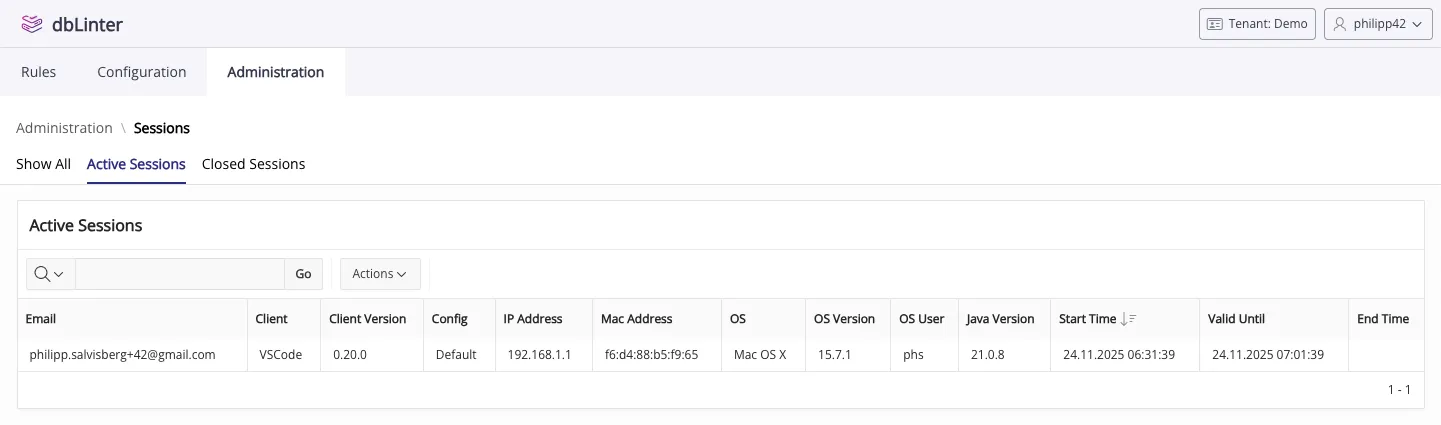Click the dbLinter logo icon
This screenshot has width=1441, height=425.
point(32,24)
